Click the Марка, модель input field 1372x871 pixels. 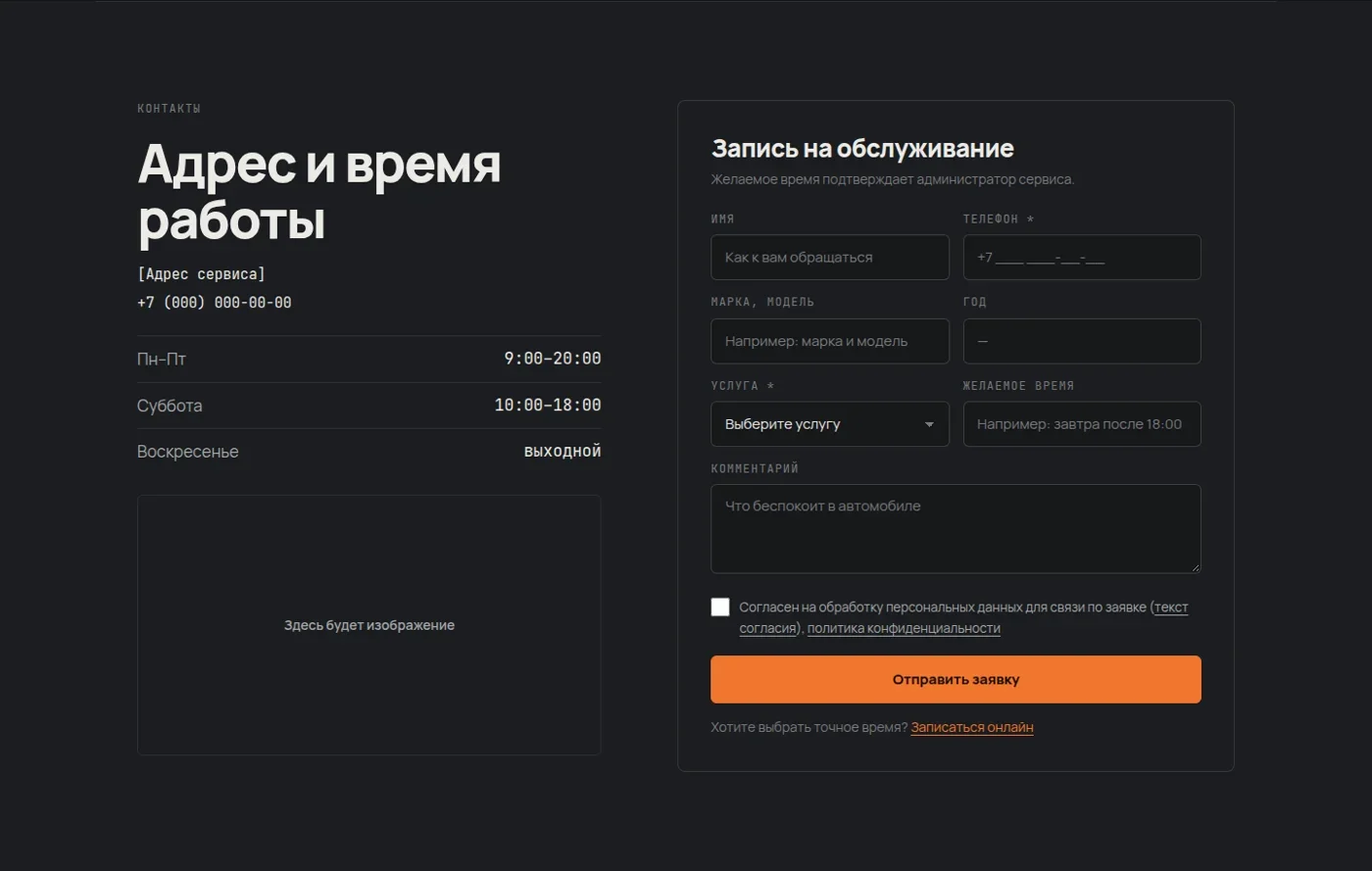[830, 341]
